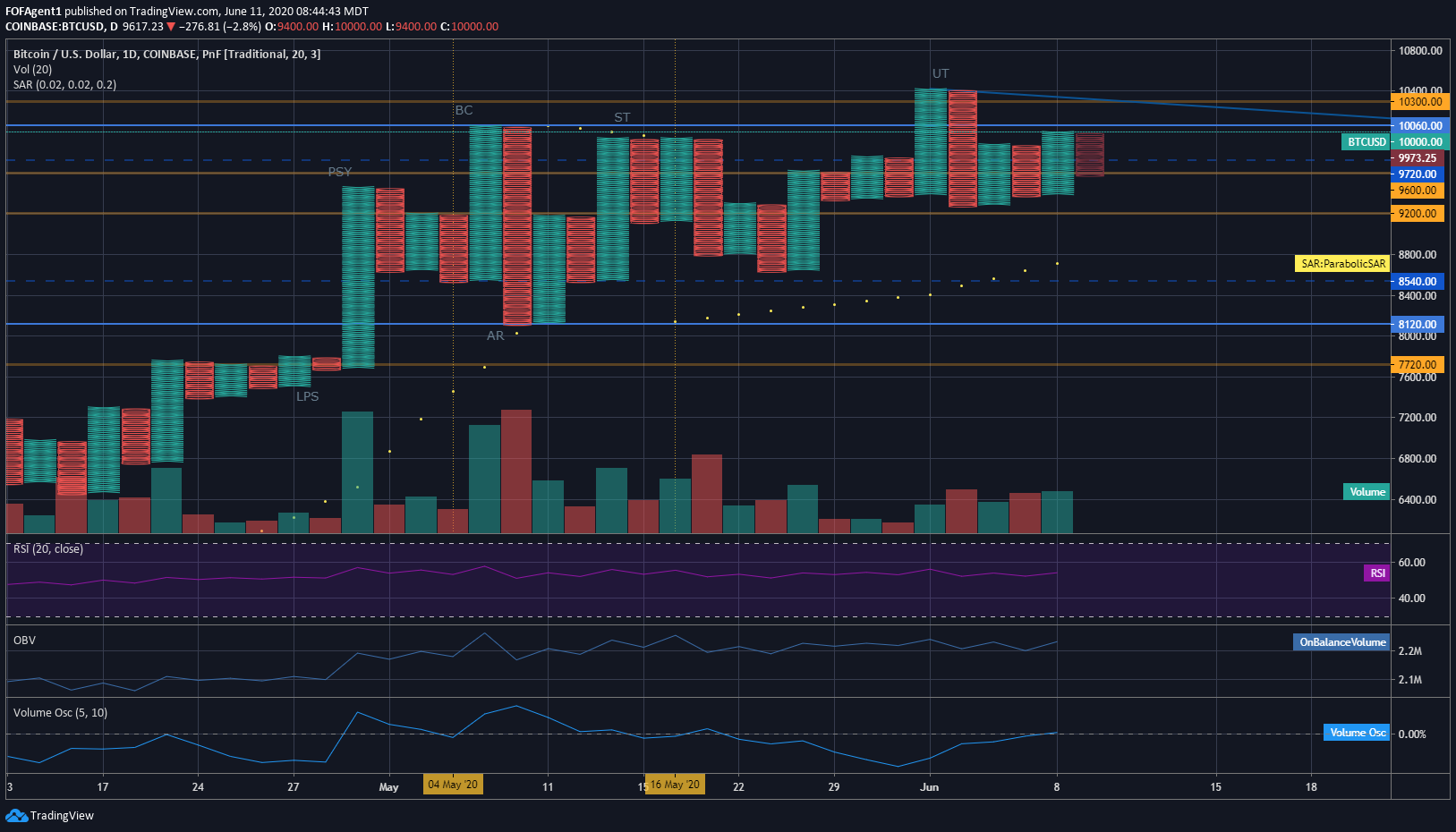Viewport: 1456px width, 832px height.
Task: Click the 04 May '20 date marker
Action: 453,785
